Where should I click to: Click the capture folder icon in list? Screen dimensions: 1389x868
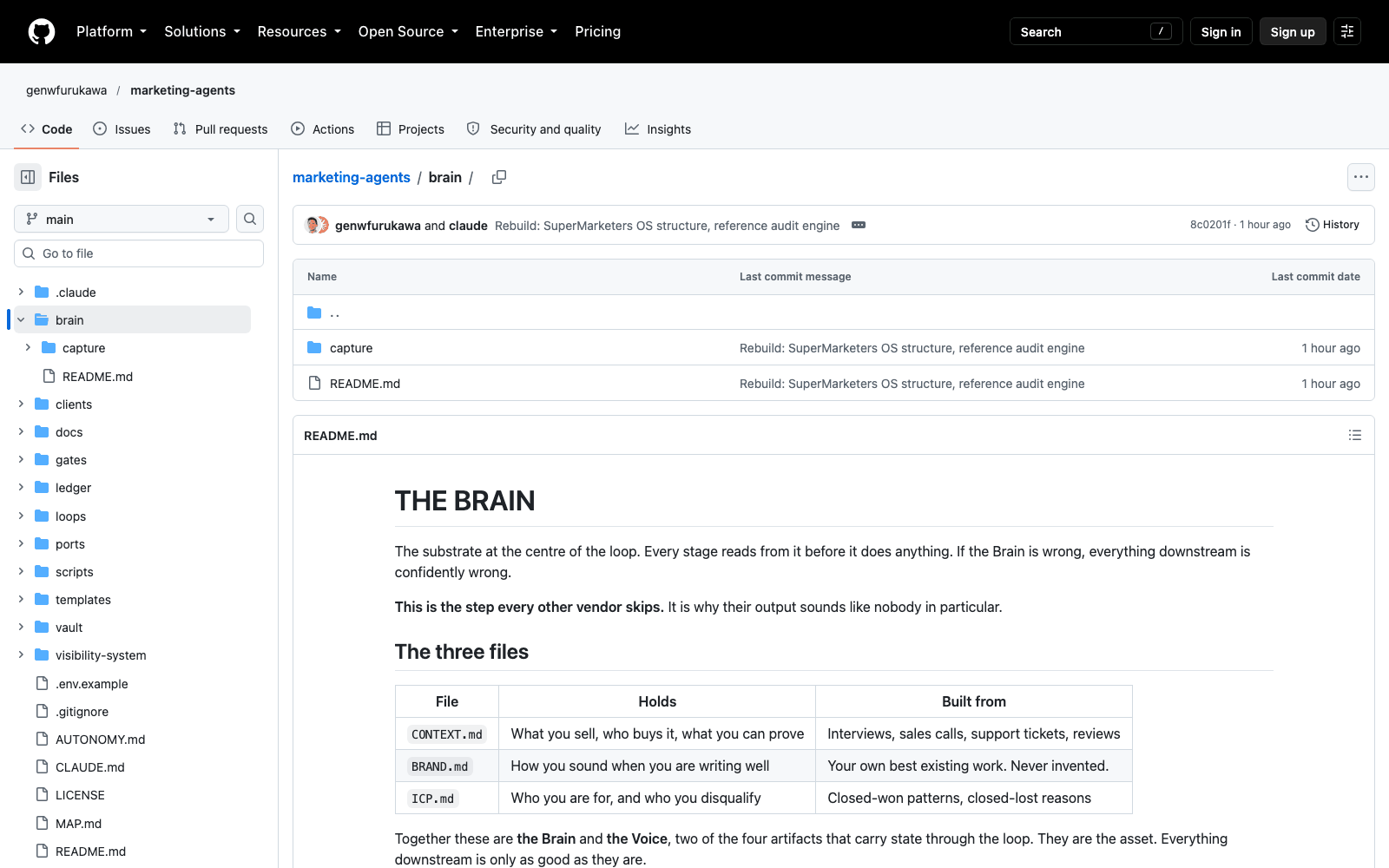tap(314, 348)
